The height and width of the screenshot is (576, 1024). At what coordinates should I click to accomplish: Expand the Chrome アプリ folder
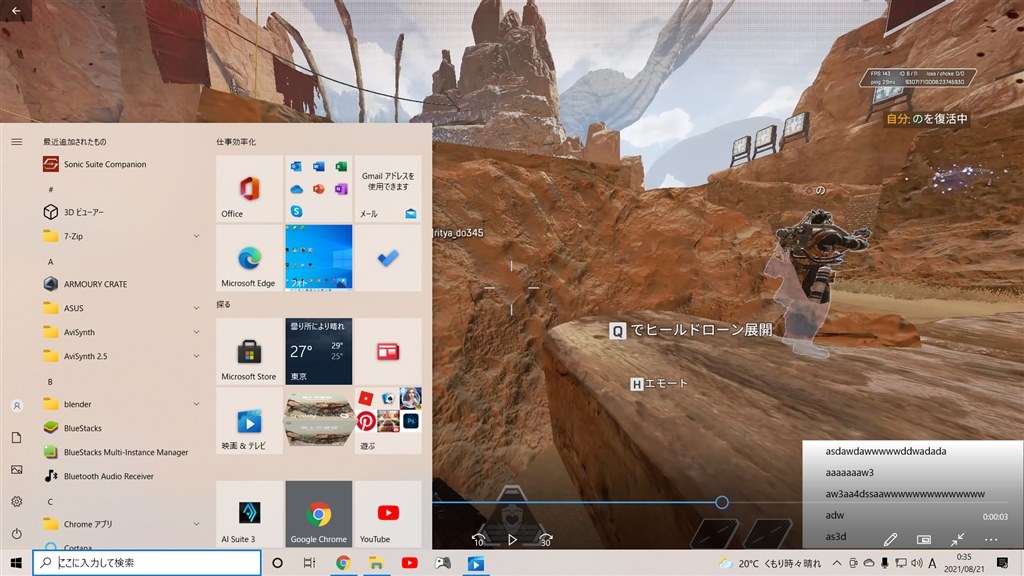(196, 524)
